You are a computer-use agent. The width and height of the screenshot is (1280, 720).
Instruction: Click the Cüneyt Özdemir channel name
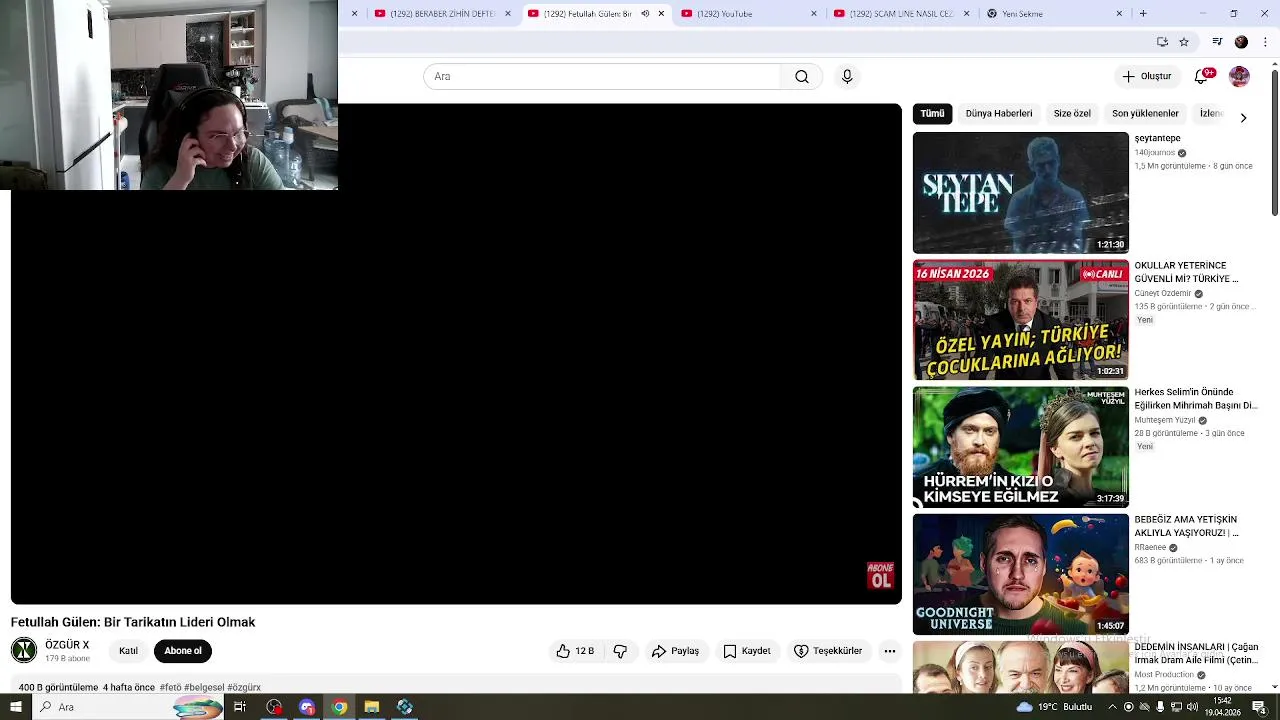click(x=1163, y=293)
